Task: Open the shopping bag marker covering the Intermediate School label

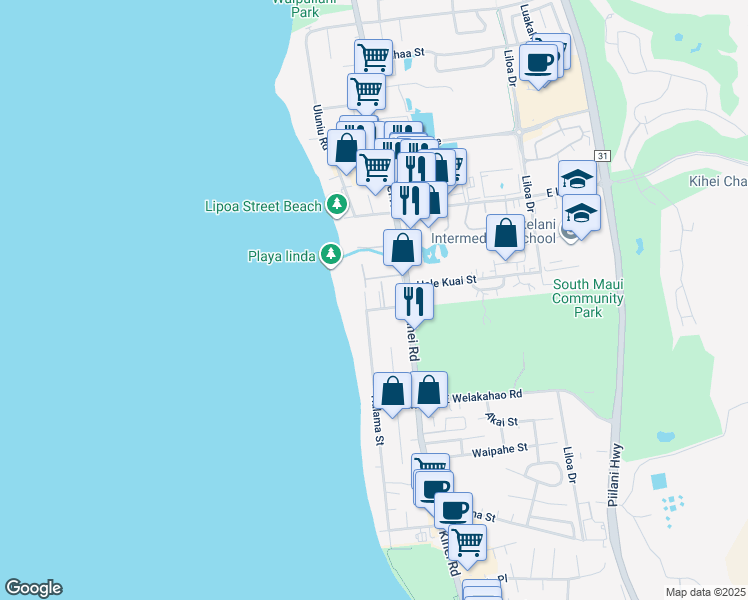Action: tap(505, 233)
